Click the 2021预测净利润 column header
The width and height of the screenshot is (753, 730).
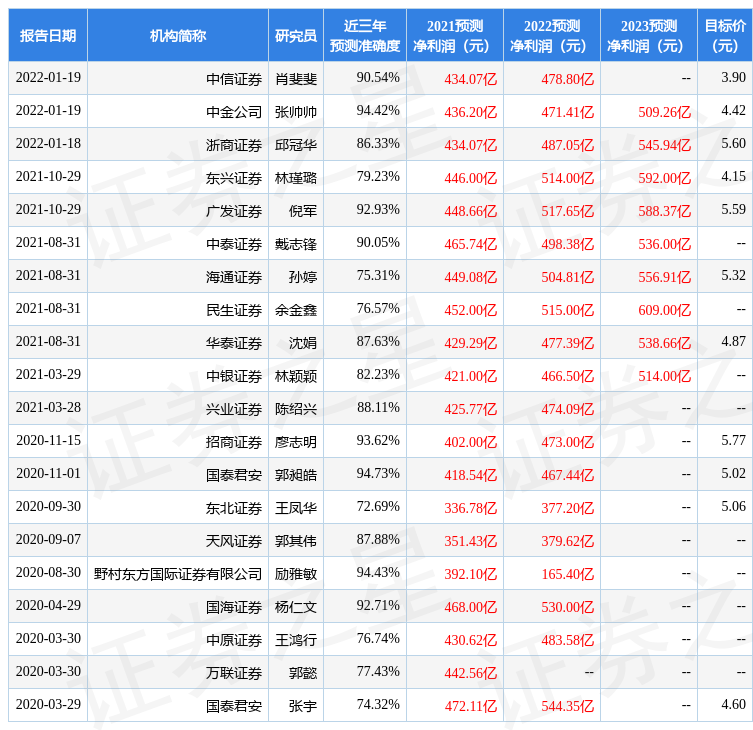(455, 36)
